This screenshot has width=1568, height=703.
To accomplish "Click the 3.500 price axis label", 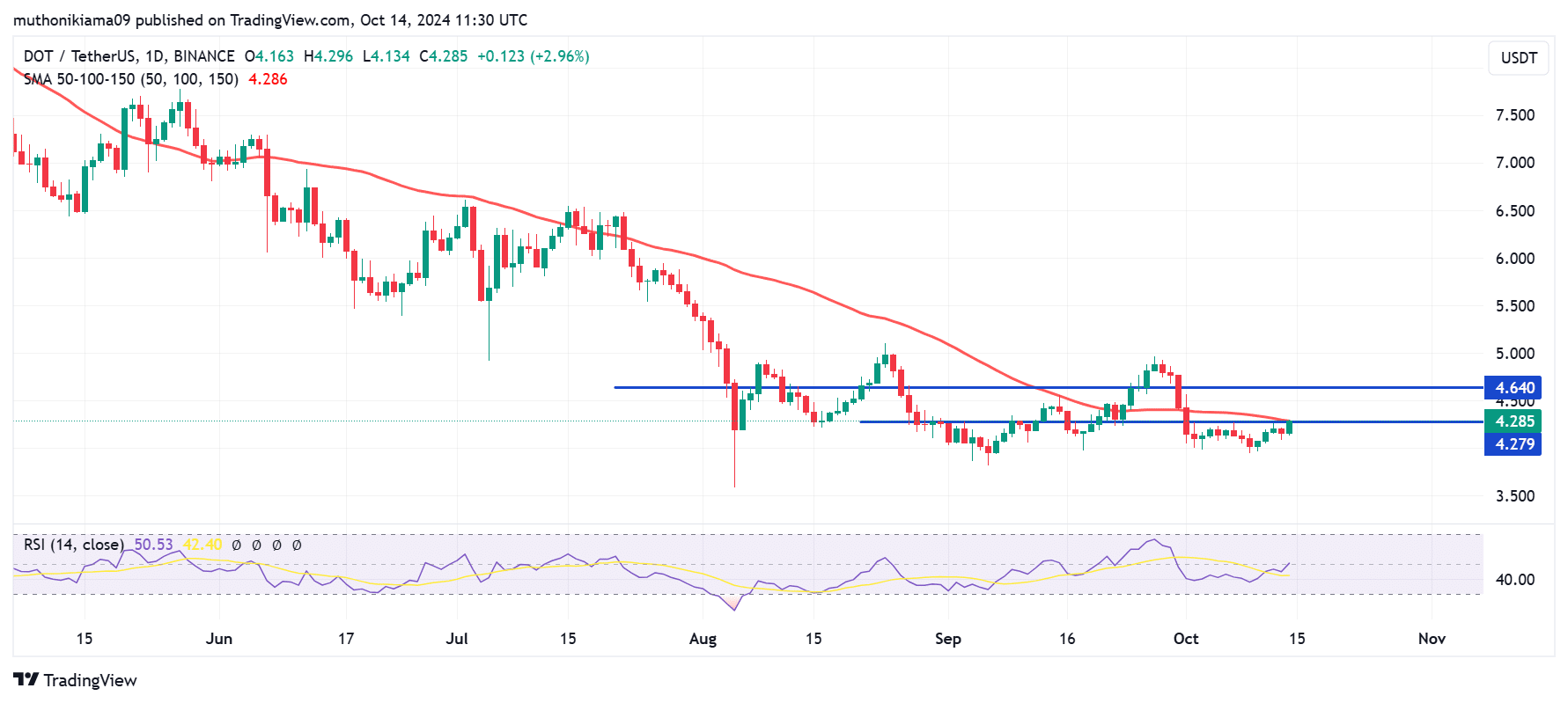I will pyautogui.click(x=1515, y=496).
